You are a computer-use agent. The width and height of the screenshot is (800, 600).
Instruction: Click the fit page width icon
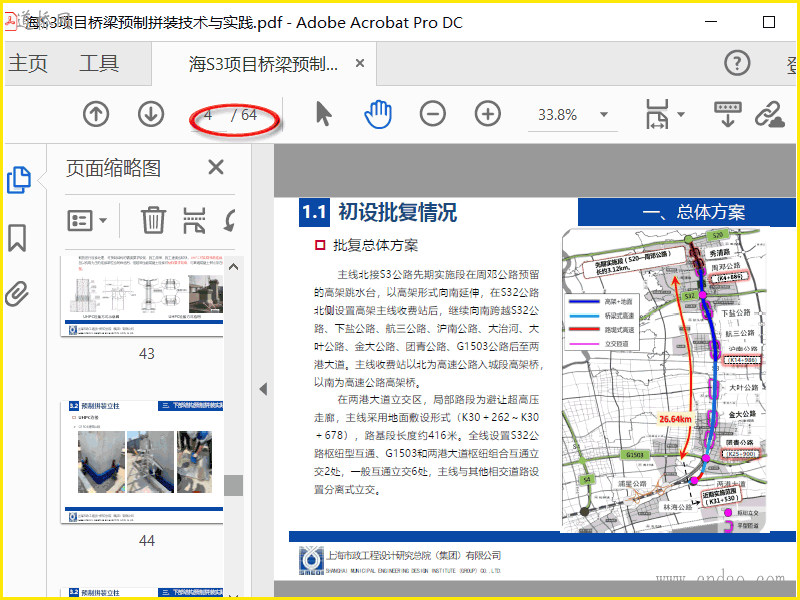click(x=657, y=114)
